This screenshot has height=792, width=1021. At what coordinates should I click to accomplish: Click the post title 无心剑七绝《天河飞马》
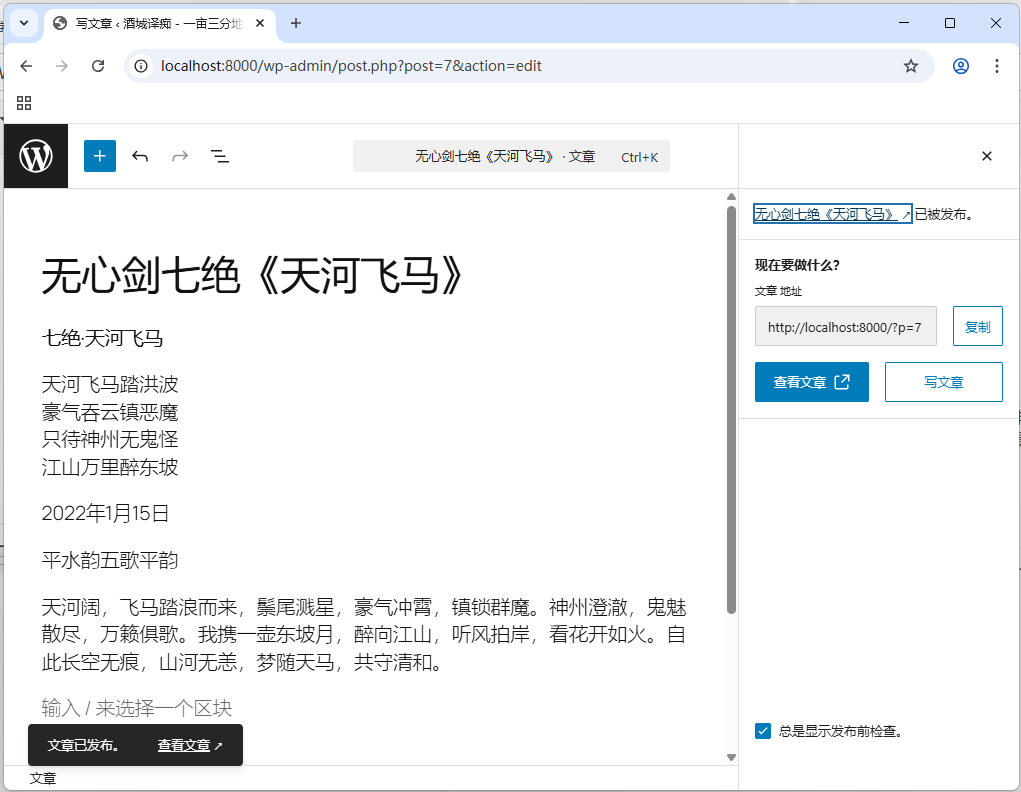252,275
